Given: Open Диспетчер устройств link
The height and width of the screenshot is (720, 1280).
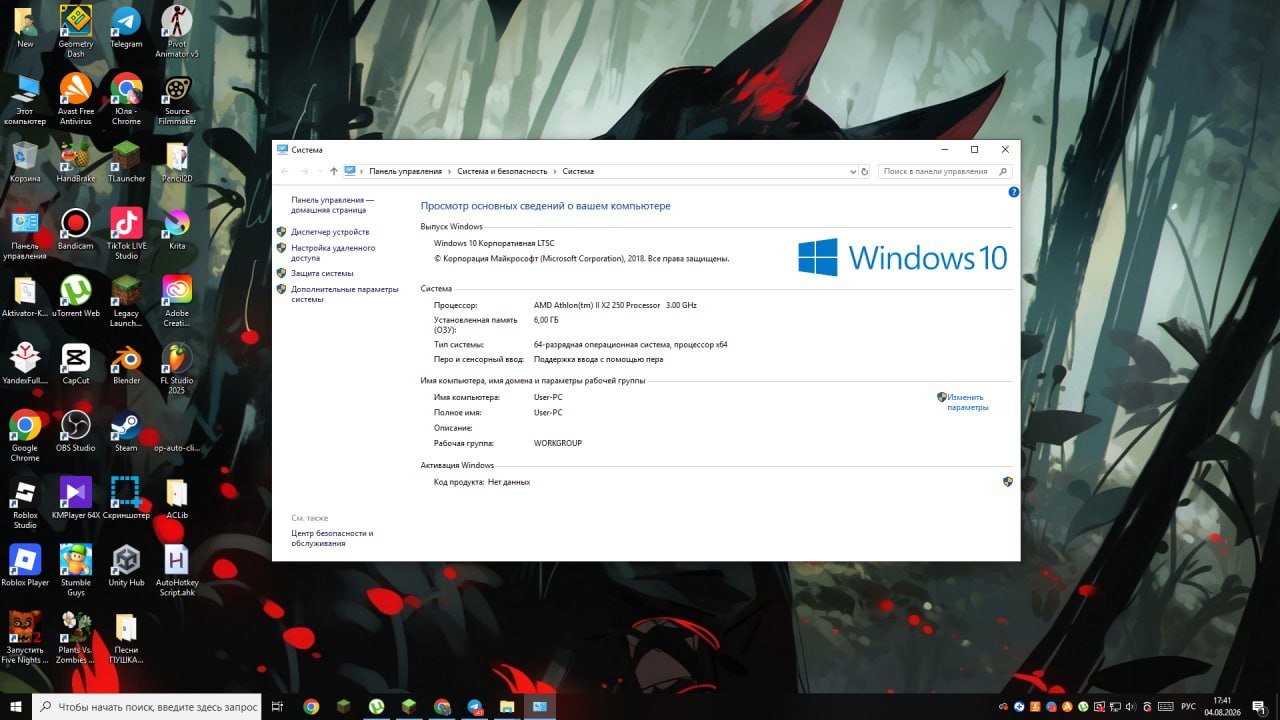Looking at the screenshot, I should (330, 232).
